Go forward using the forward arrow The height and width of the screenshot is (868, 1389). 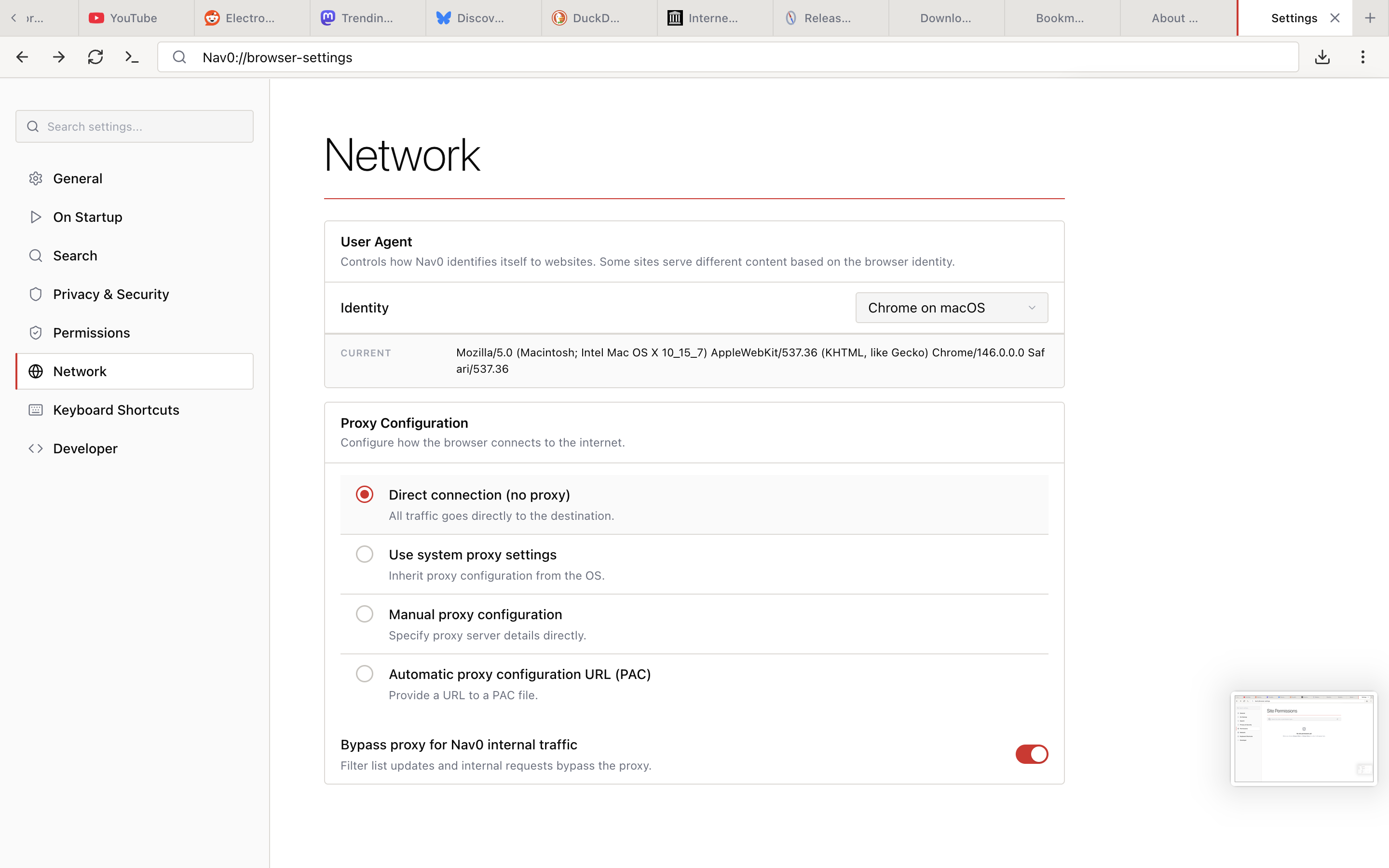(x=58, y=57)
